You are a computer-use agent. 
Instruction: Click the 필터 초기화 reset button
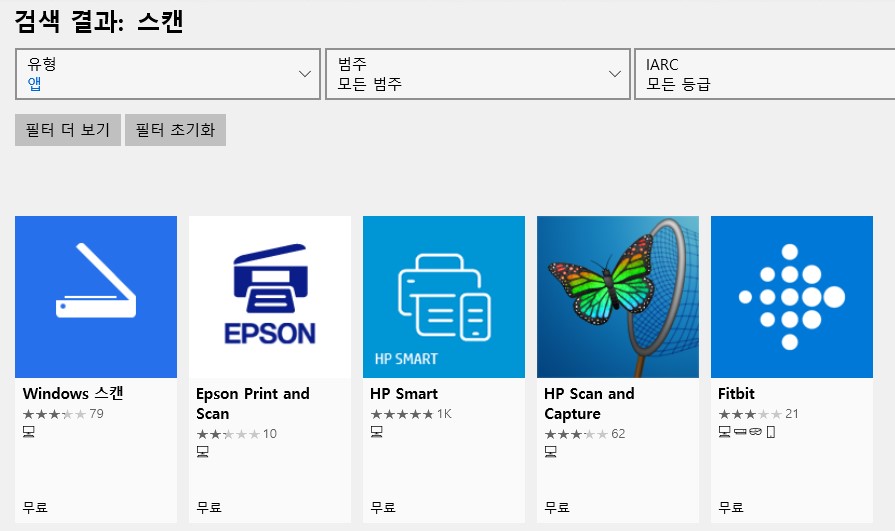[175, 130]
